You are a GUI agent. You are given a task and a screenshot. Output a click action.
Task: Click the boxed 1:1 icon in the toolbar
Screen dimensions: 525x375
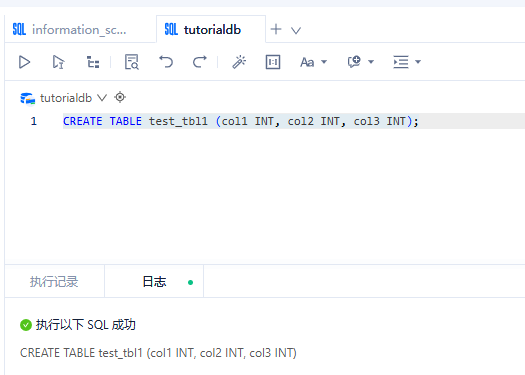tap(273, 62)
